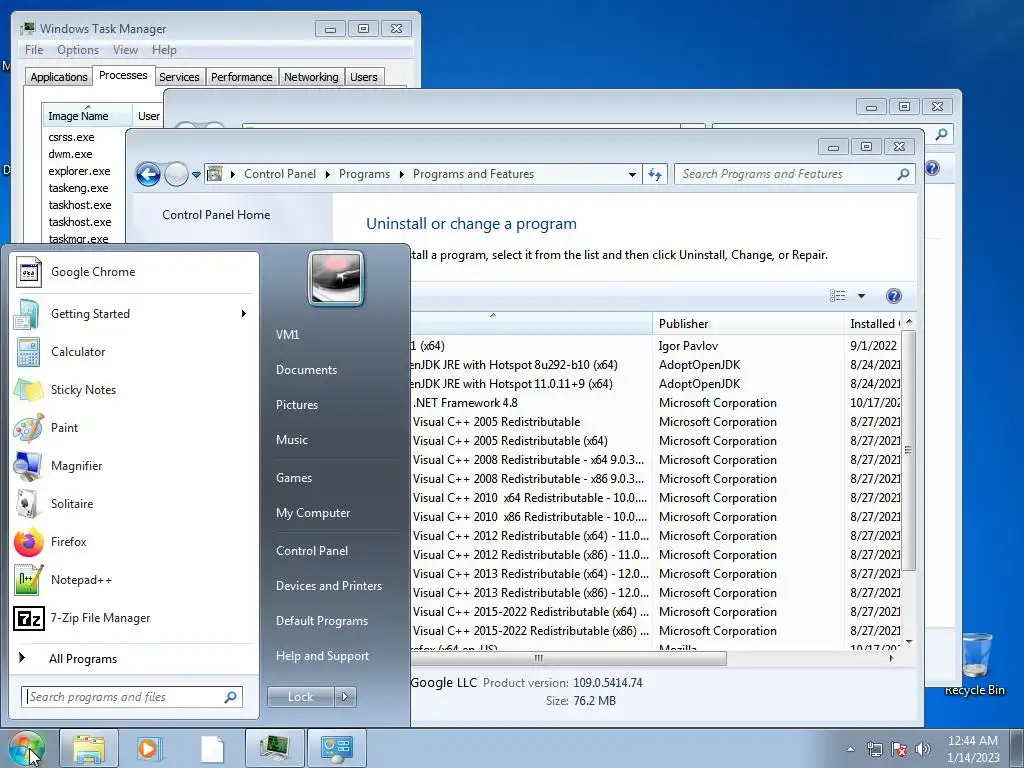This screenshot has width=1024, height=768.
Task: Click the network tray icon
Action: (x=874, y=749)
